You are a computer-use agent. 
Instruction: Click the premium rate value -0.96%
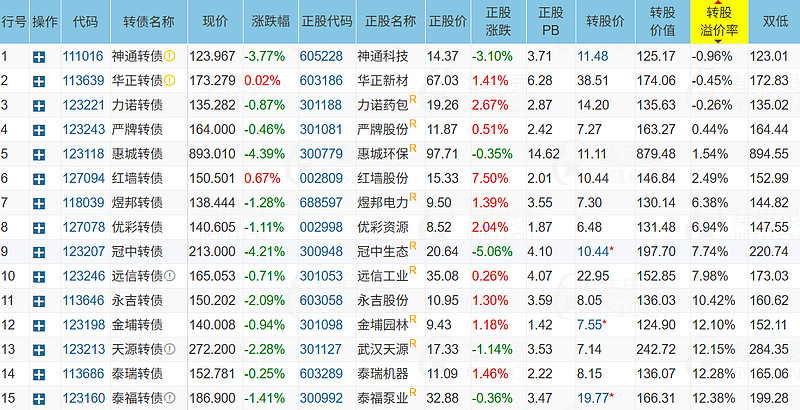coord(712,56)
